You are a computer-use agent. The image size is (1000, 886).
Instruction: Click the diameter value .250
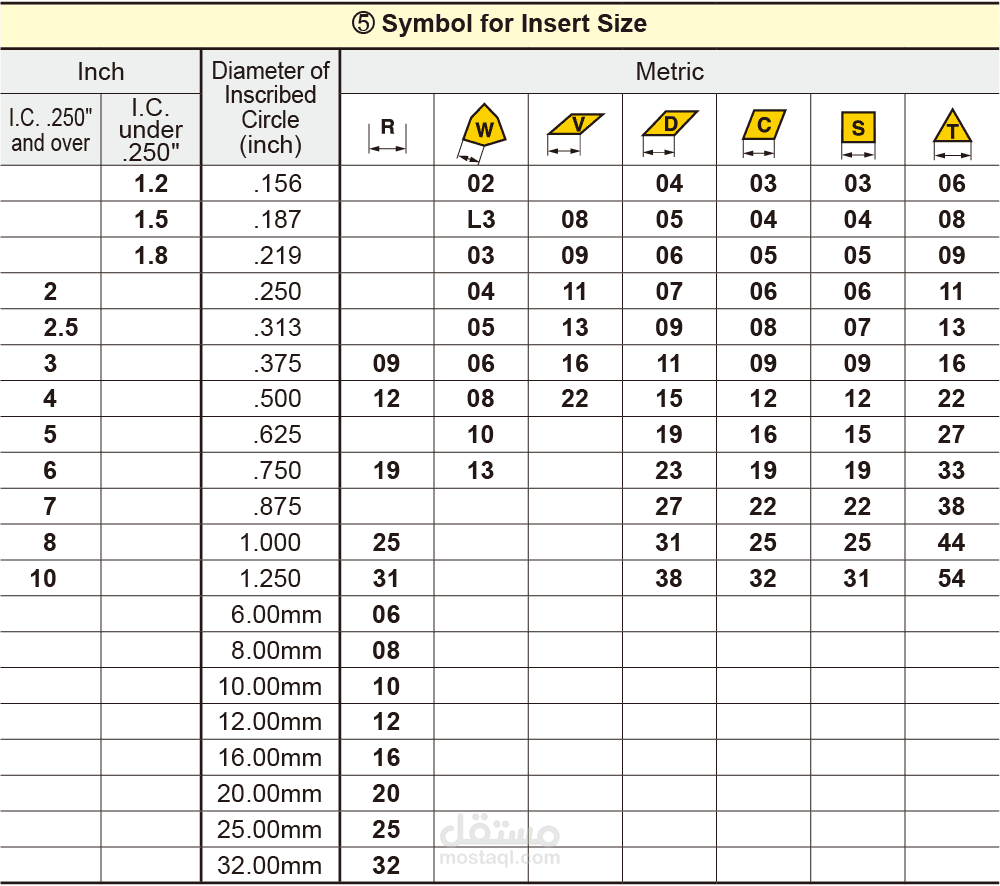pos(277,292)
